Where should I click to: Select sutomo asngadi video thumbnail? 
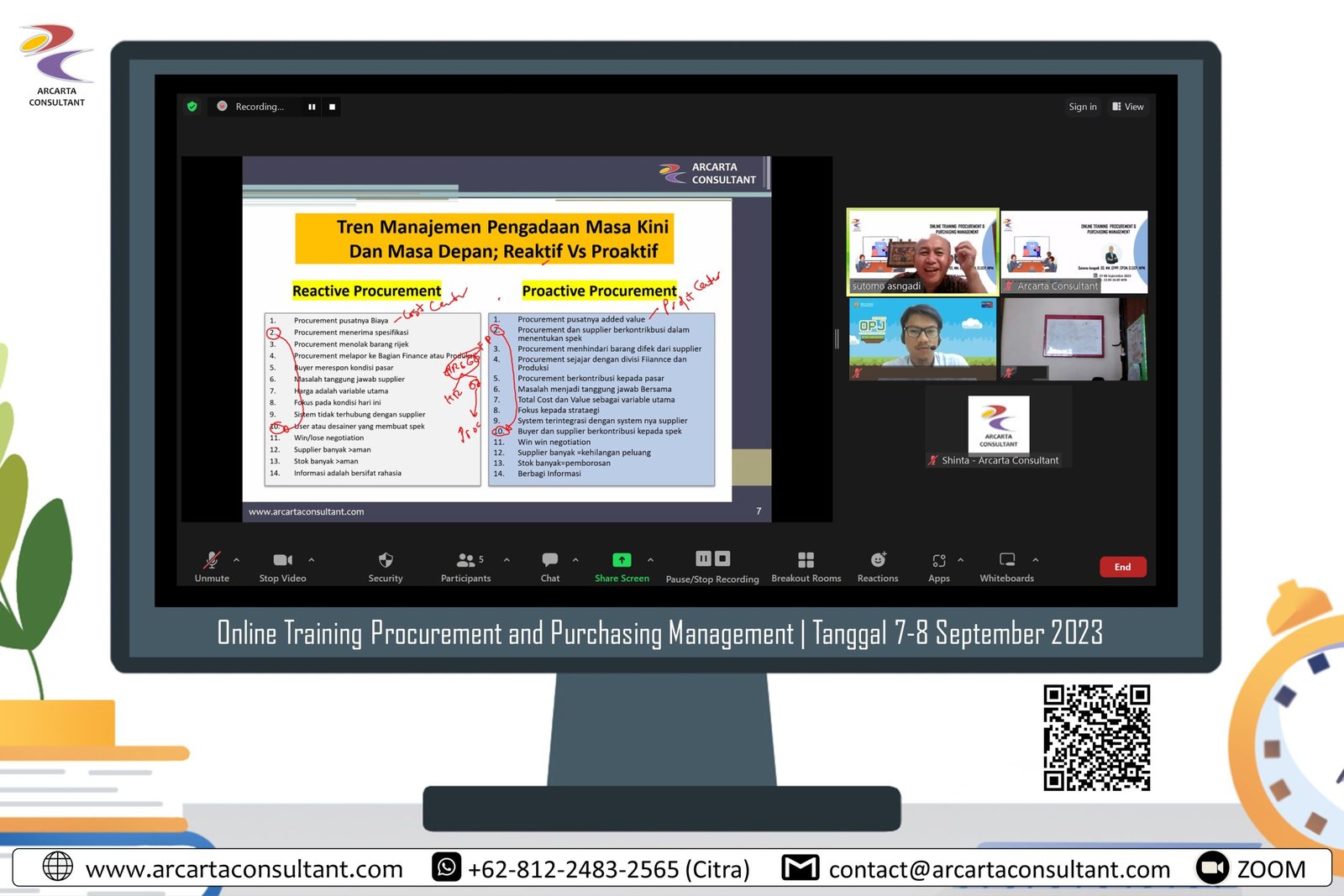pyautogui.click(x=922, y=252)
